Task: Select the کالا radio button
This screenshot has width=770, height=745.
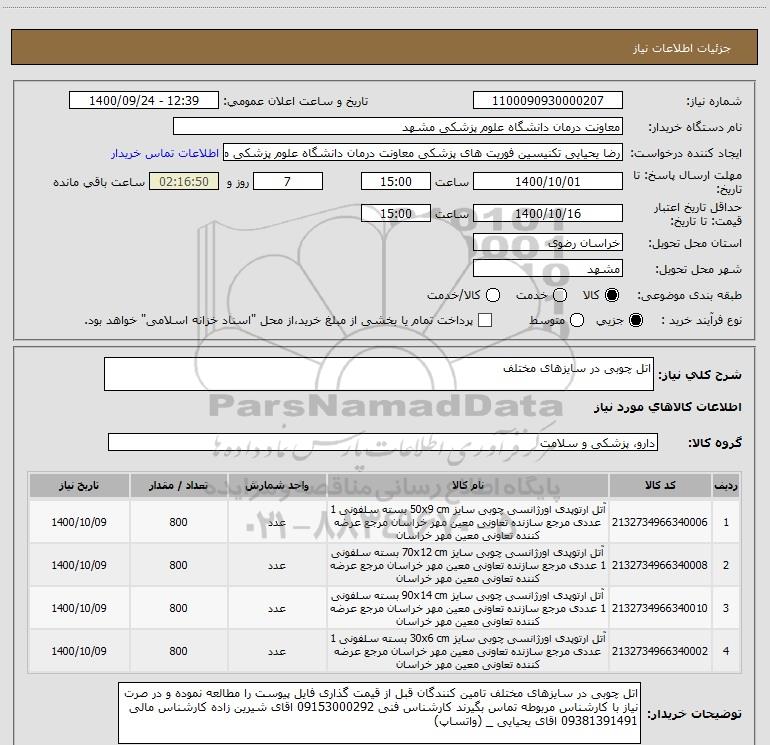Action: (612, 296)
